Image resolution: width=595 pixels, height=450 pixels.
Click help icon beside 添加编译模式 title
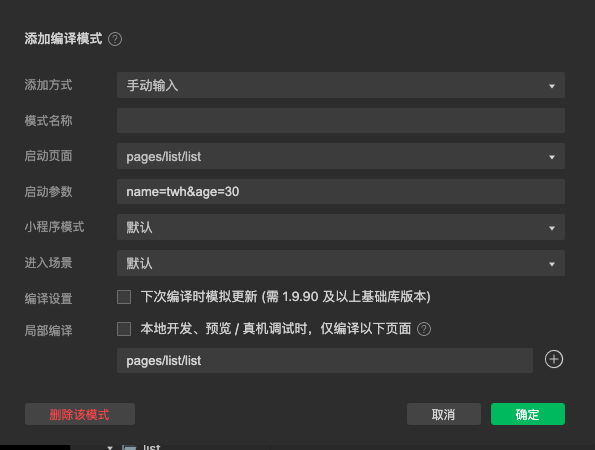pyautogui.click(x=115, y=39)
